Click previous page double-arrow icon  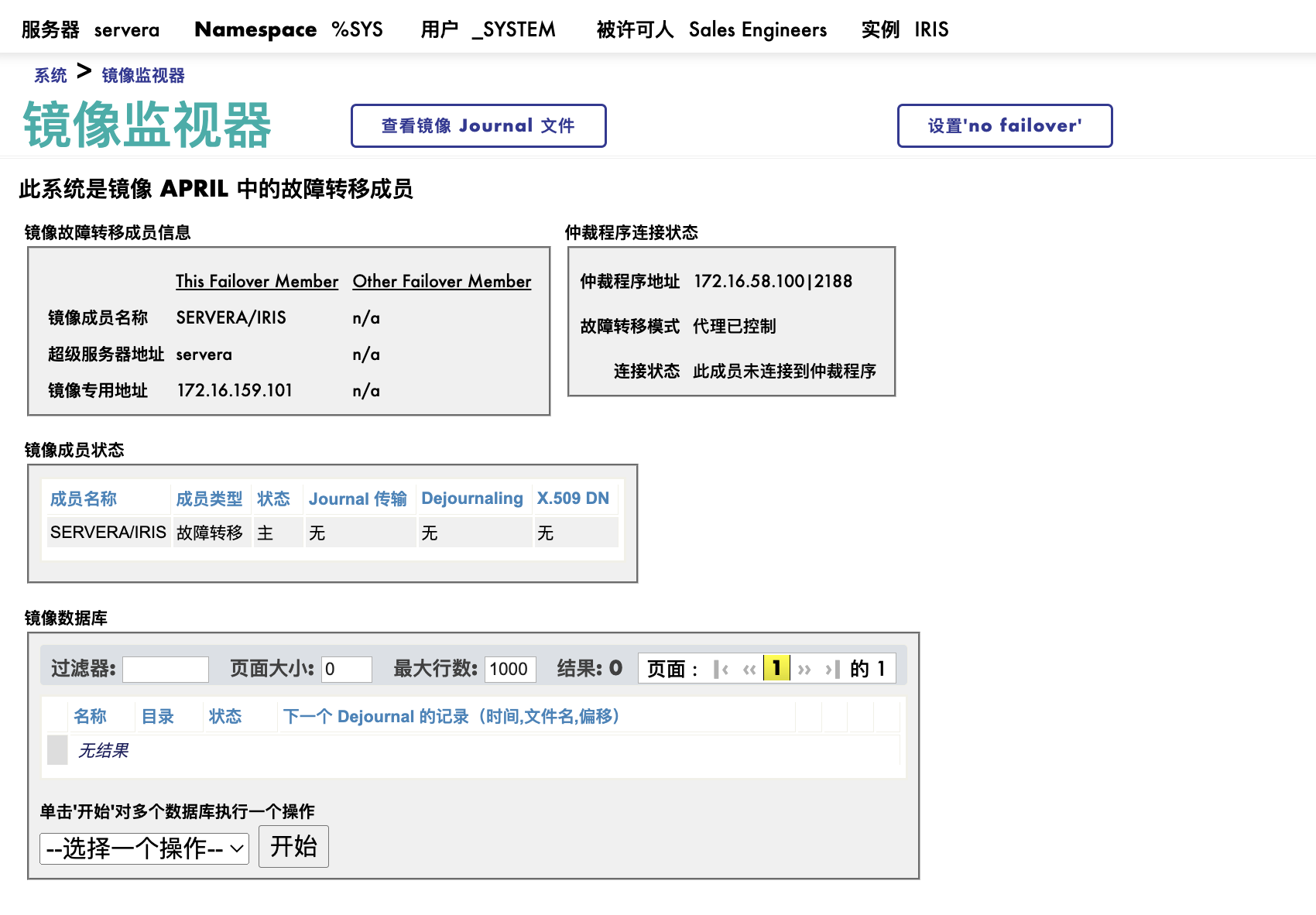(749, 669)
